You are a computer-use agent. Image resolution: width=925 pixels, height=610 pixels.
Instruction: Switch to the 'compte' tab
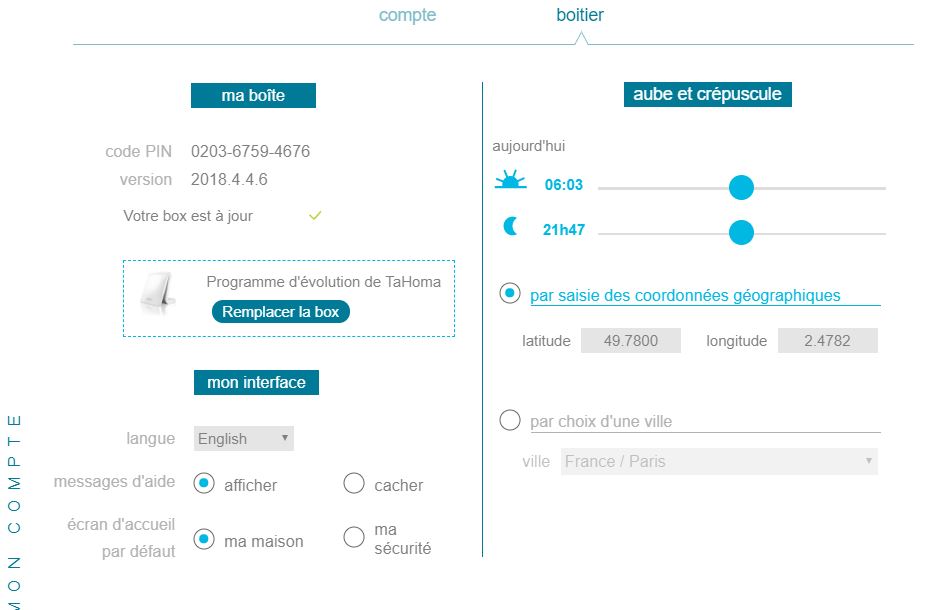[407, 15]
